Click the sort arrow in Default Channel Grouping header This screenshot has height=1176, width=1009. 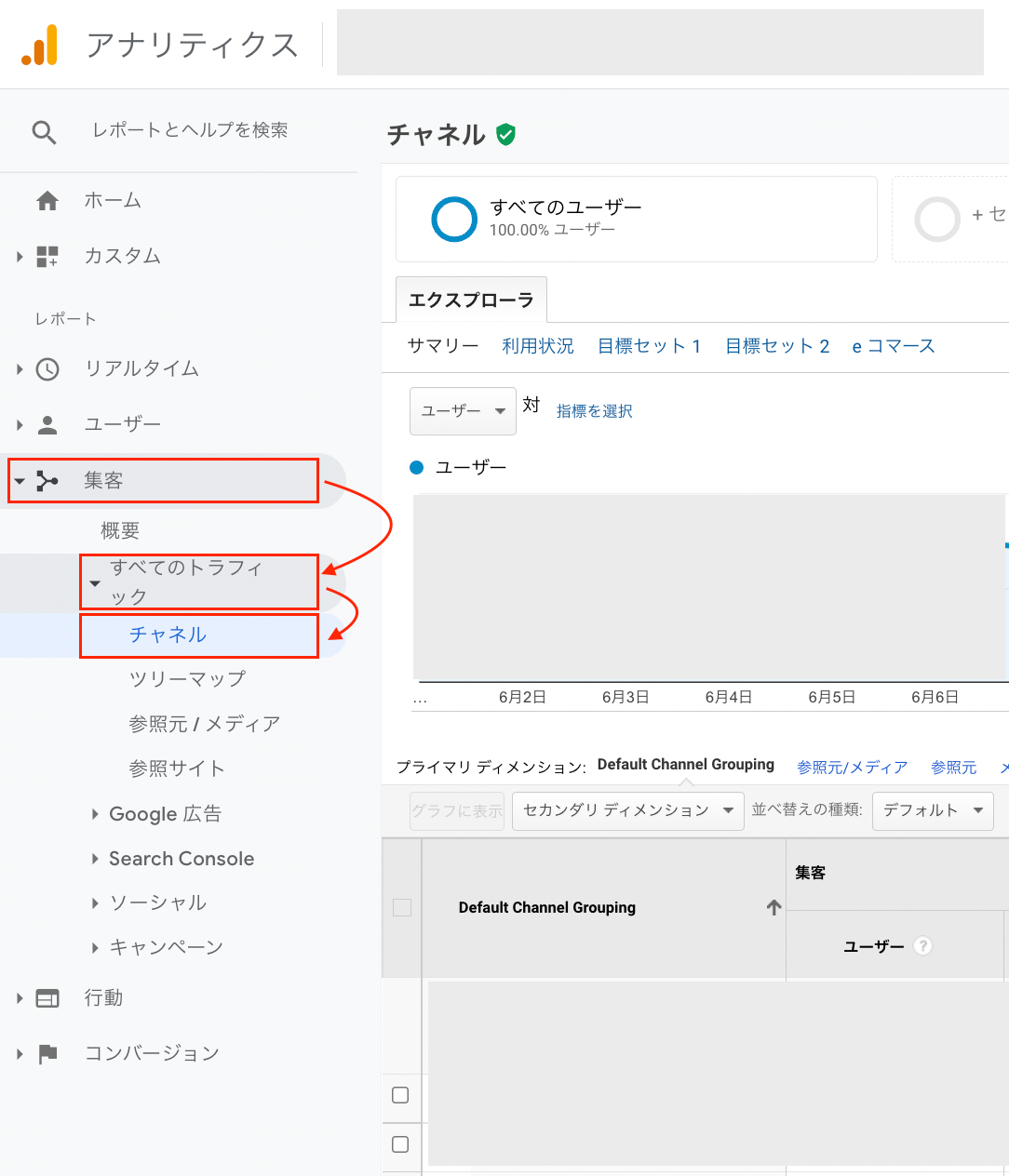[774, 907]
